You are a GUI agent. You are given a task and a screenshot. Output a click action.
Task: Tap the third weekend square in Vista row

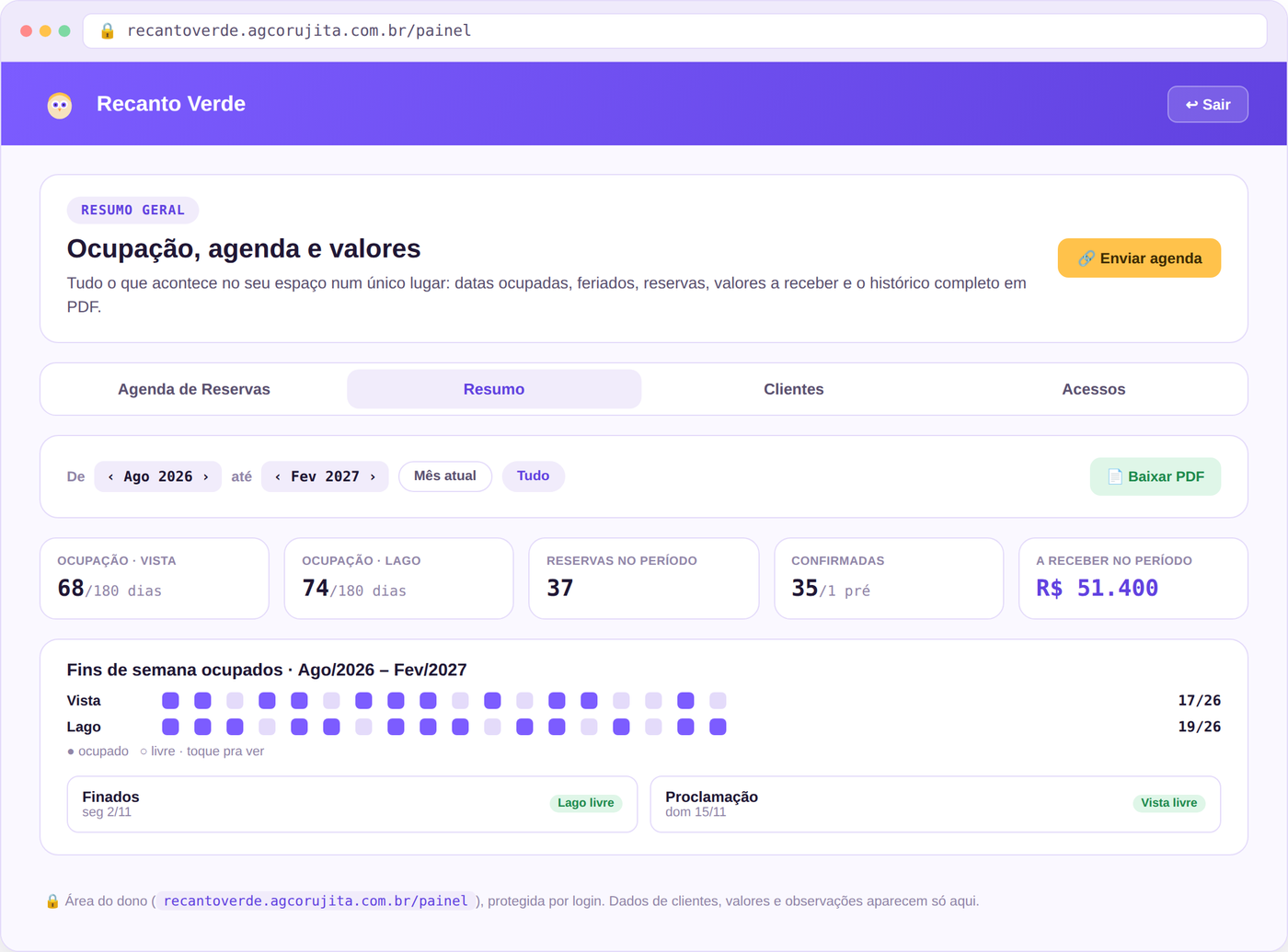pos(235,701)
